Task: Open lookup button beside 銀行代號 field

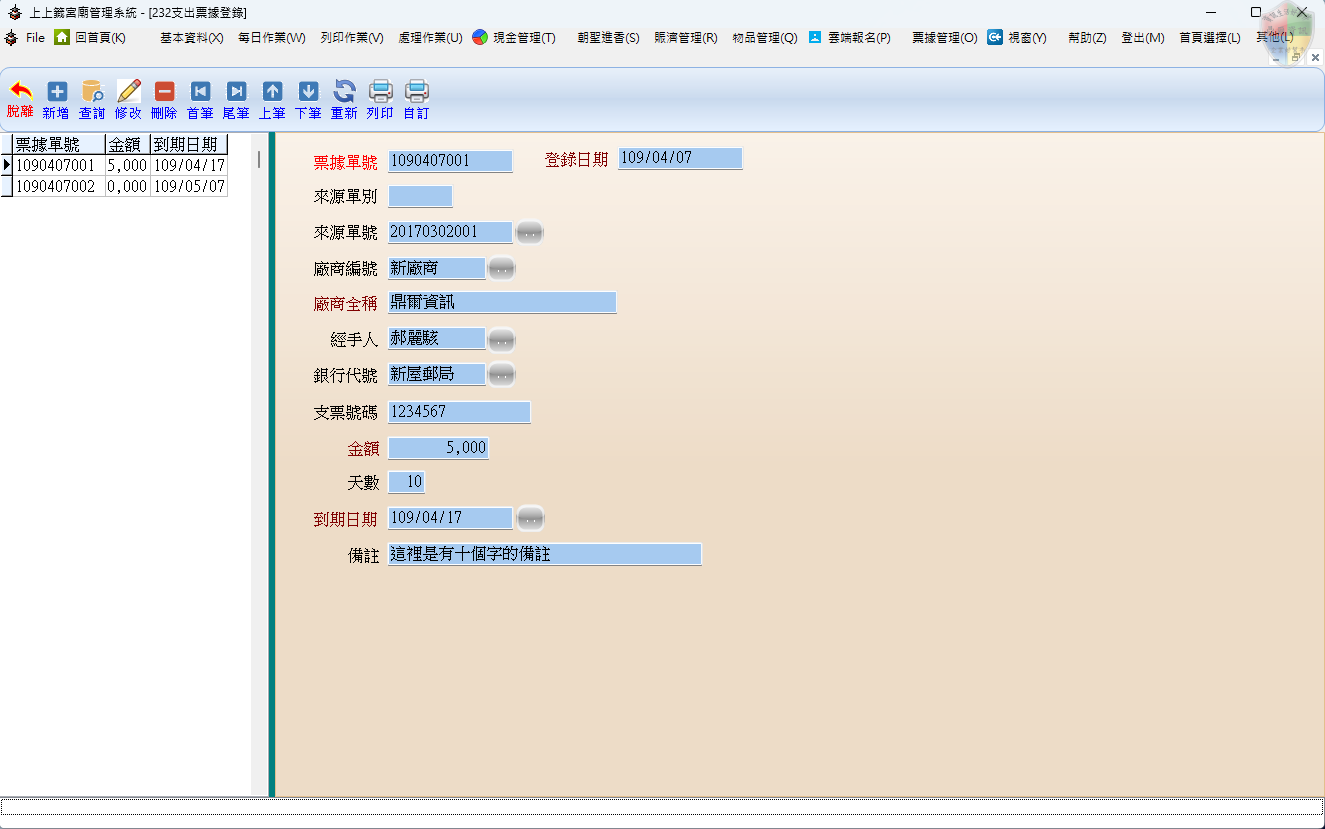Action: 501,375
